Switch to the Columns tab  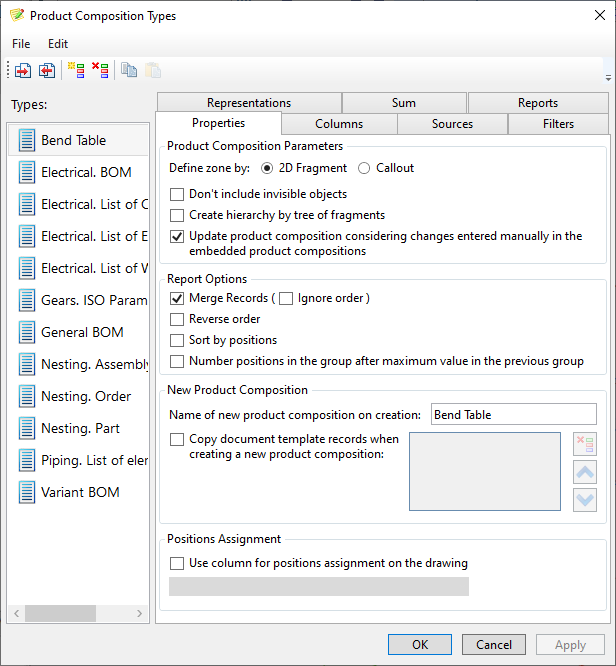(x=339, y=124)
